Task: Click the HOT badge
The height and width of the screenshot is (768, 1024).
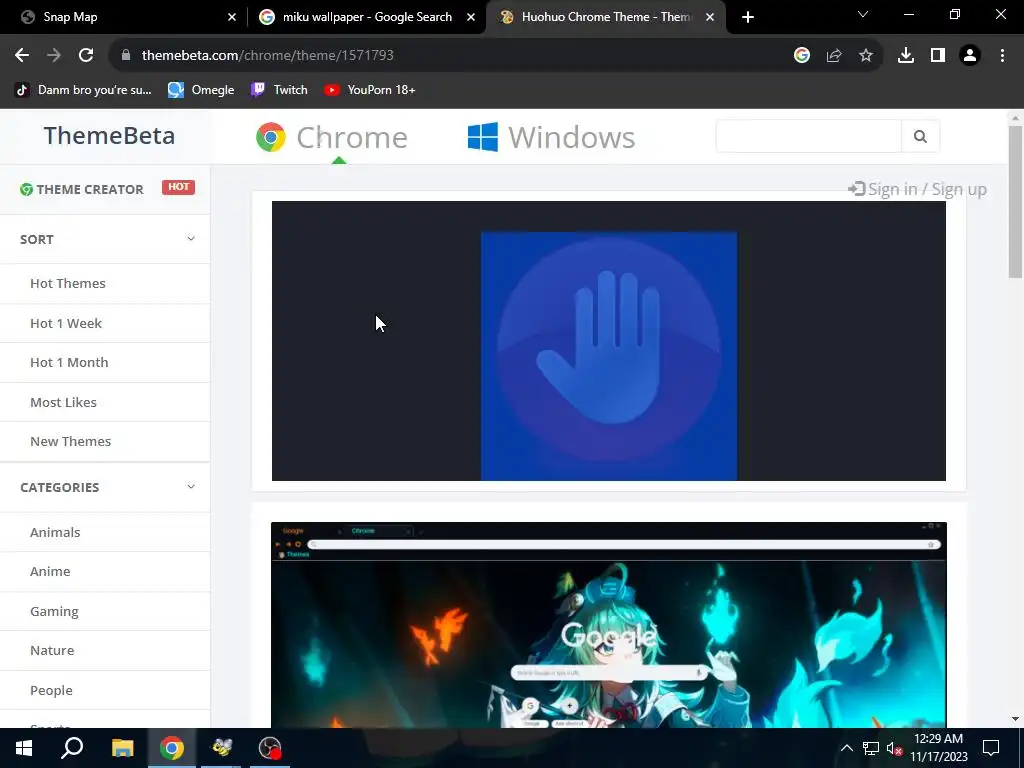Action: coord(178,187)
